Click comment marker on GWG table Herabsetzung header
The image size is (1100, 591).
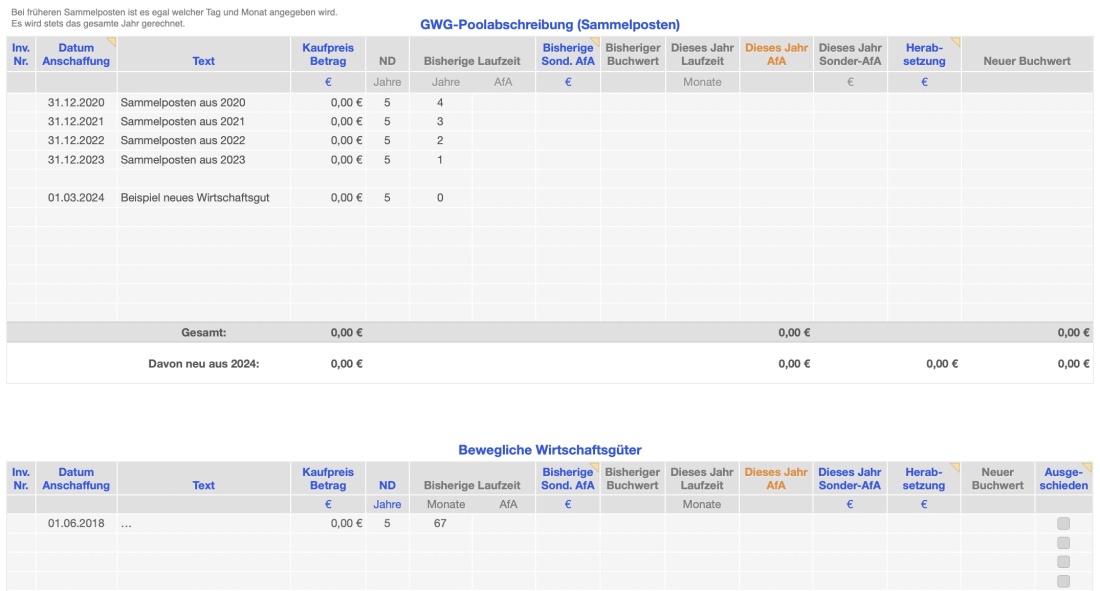956,42
